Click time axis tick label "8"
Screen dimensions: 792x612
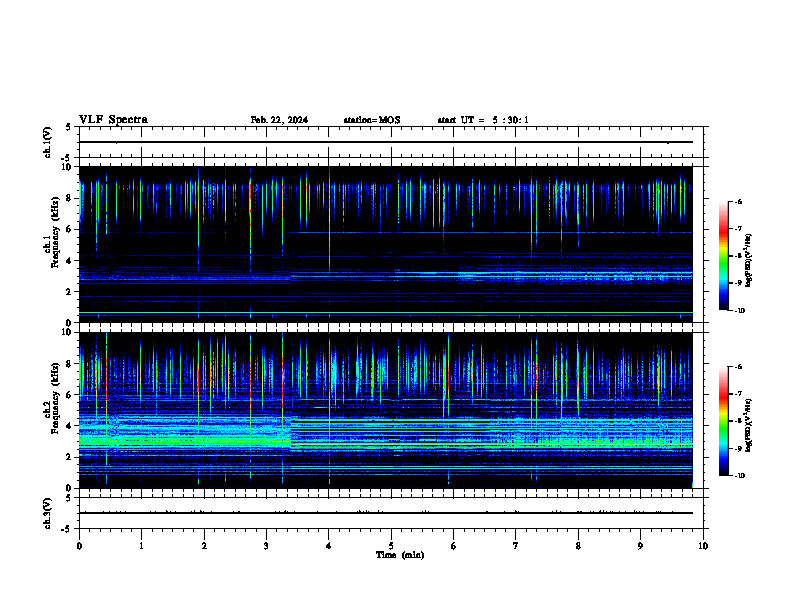(x=578, y=546)
